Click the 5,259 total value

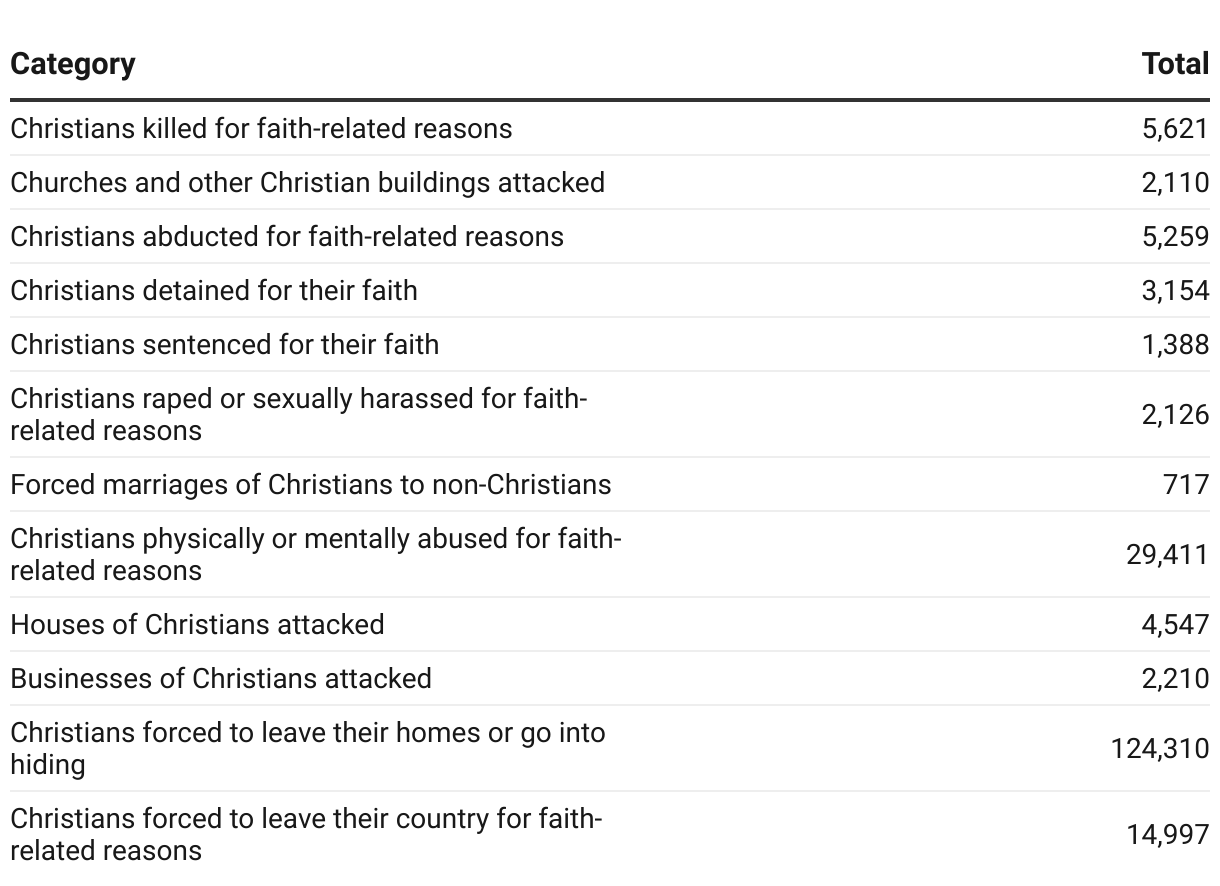(x=1175, y=237)
